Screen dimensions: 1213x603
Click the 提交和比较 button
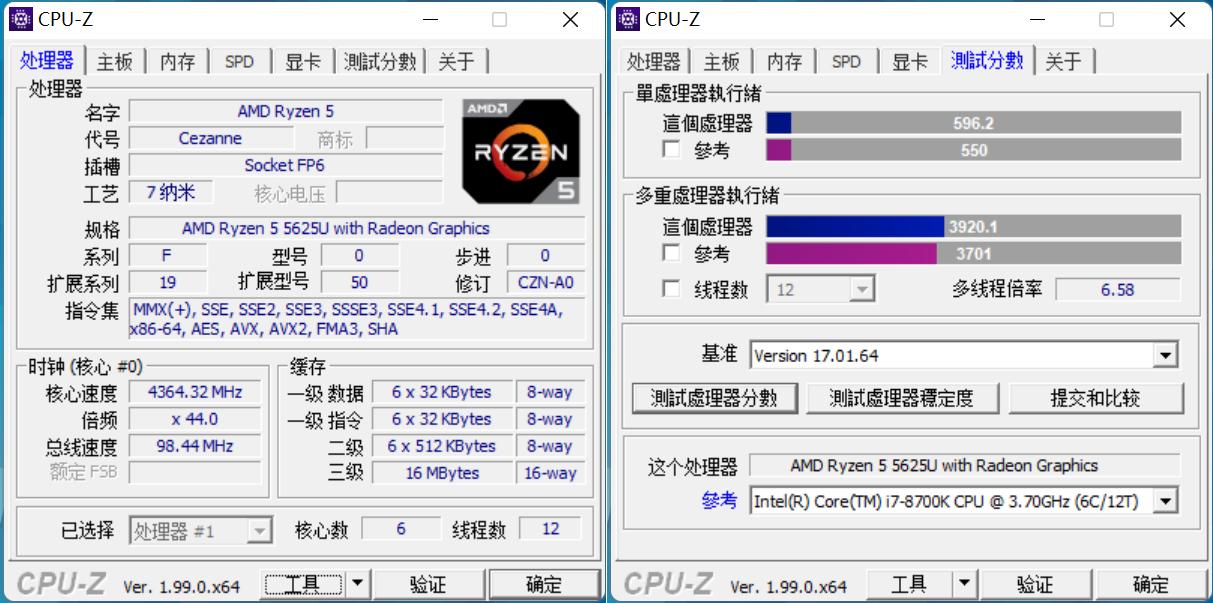(1097, 397)
